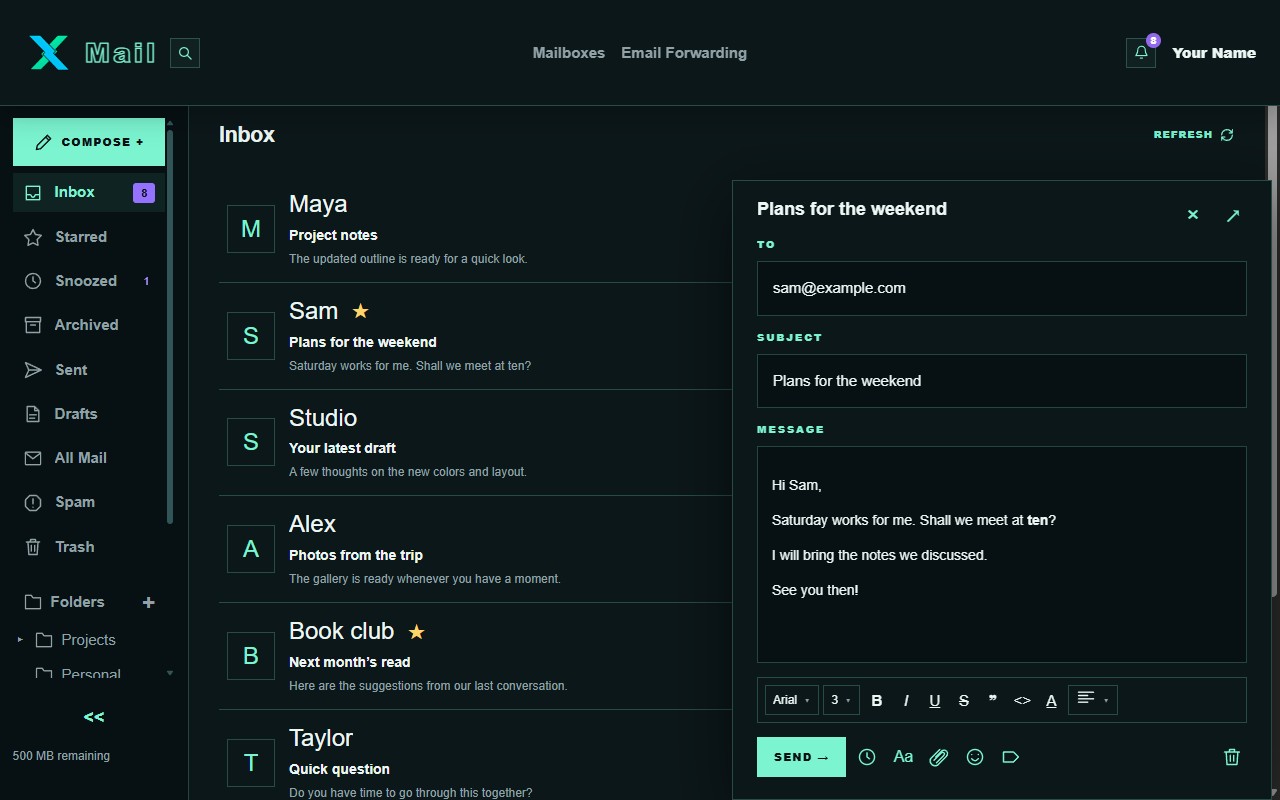
Task: Open the Archived mailbox
Action: pos(89,325)
